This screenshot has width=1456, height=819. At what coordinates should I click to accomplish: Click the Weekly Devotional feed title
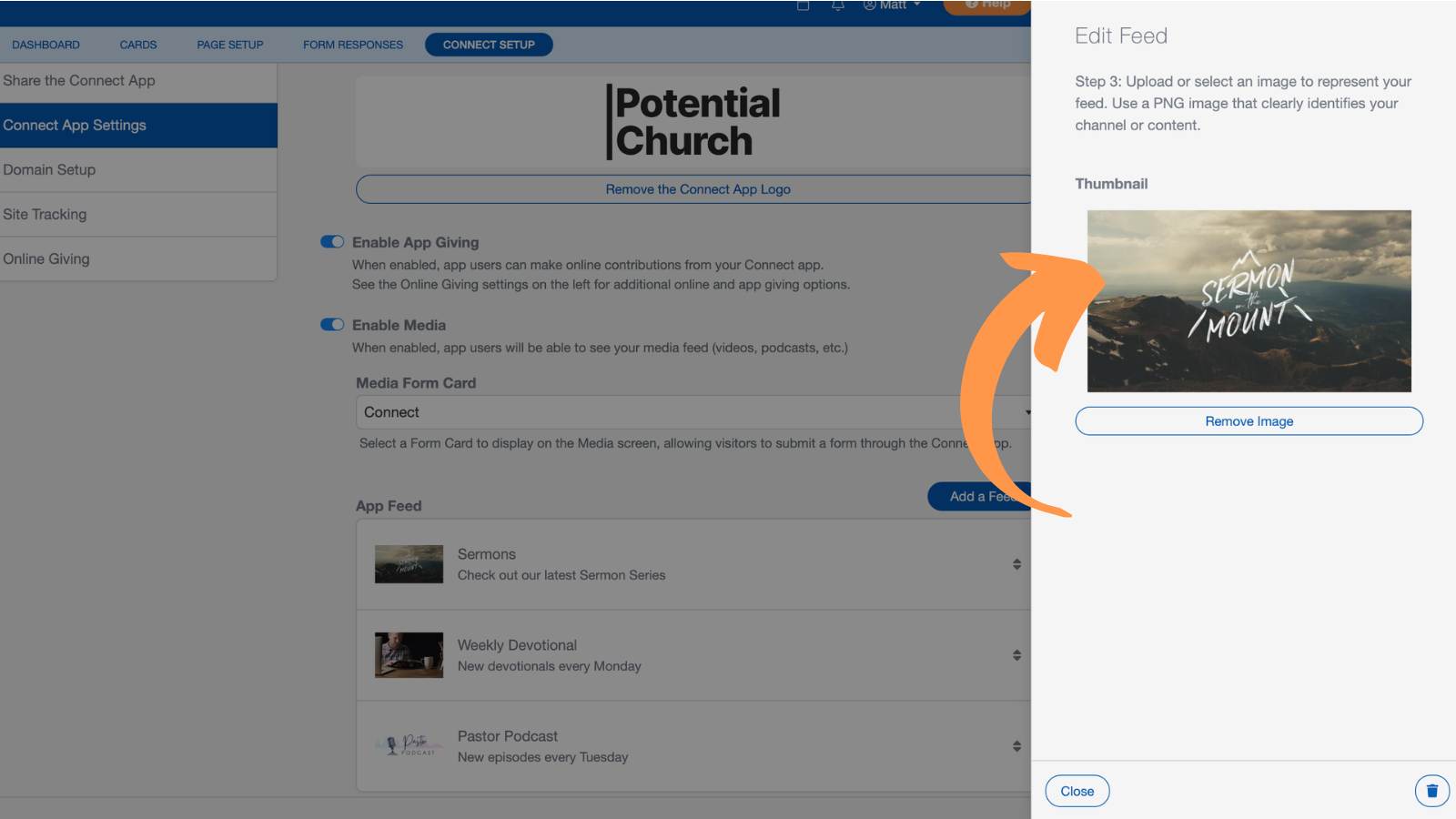click(517, 645)
